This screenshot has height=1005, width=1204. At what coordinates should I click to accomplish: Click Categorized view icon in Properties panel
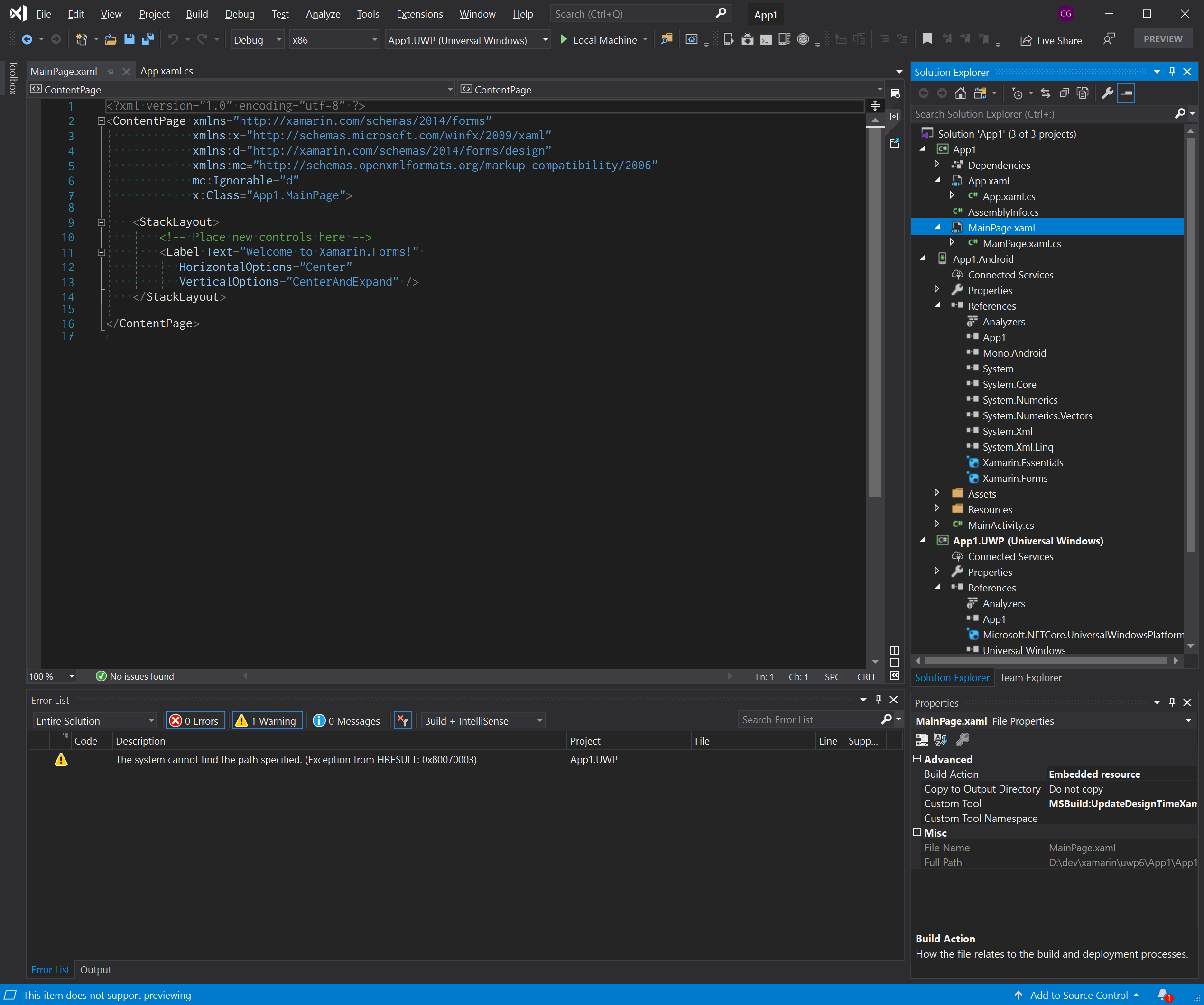[x=922, y=739]
